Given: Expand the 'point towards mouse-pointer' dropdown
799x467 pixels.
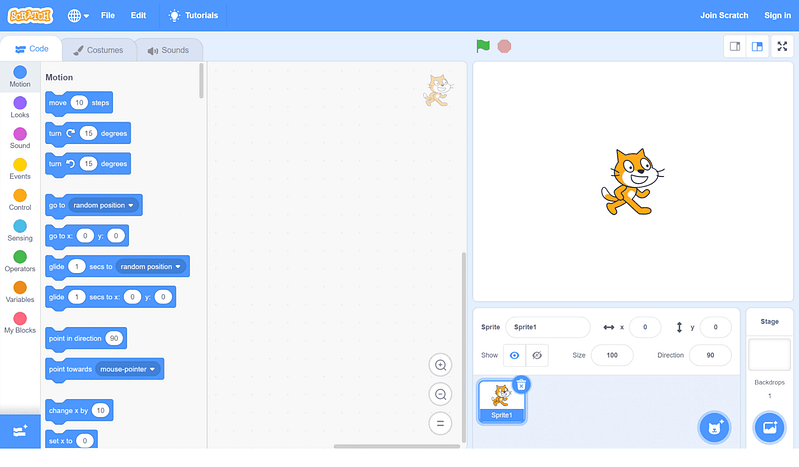Looking at the screenshot, I should pyautogui.click(x=153, y=369).
